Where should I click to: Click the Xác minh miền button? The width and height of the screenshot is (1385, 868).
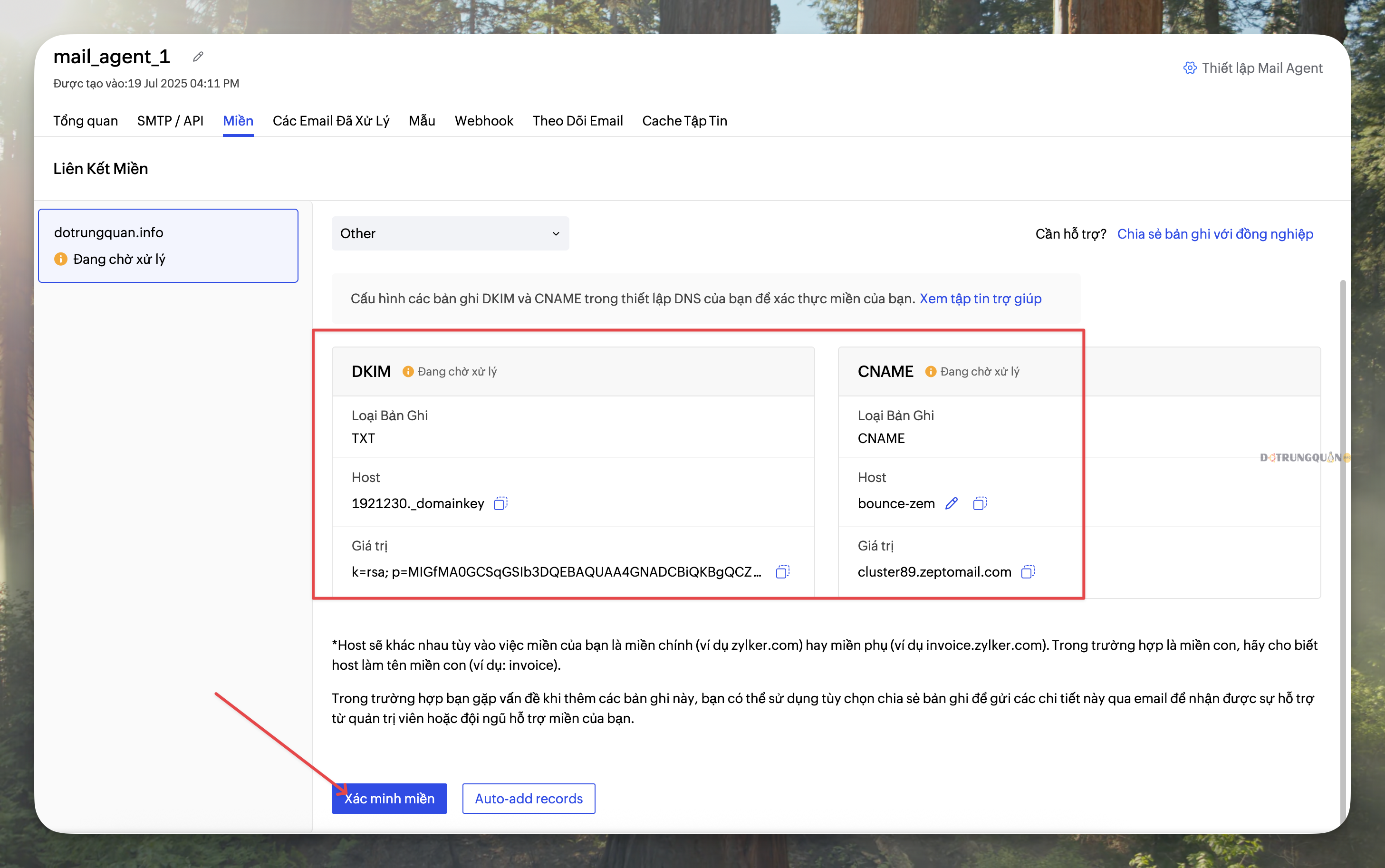pos(389,799)
